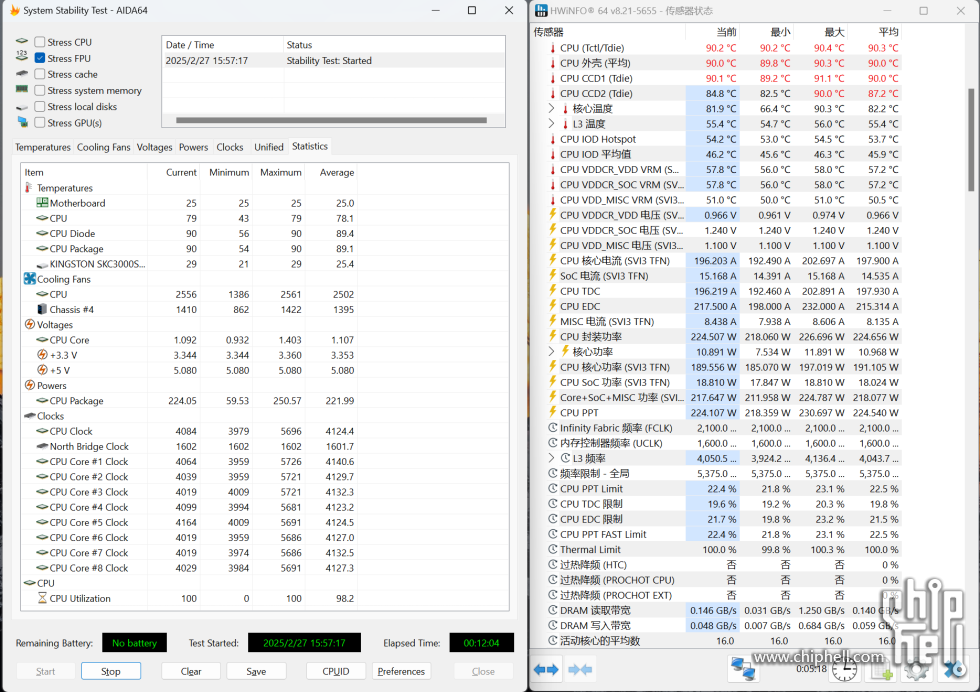Click the Temperatures thermometer icon in AIDA64
980x692 pixels.
(28, 188)
